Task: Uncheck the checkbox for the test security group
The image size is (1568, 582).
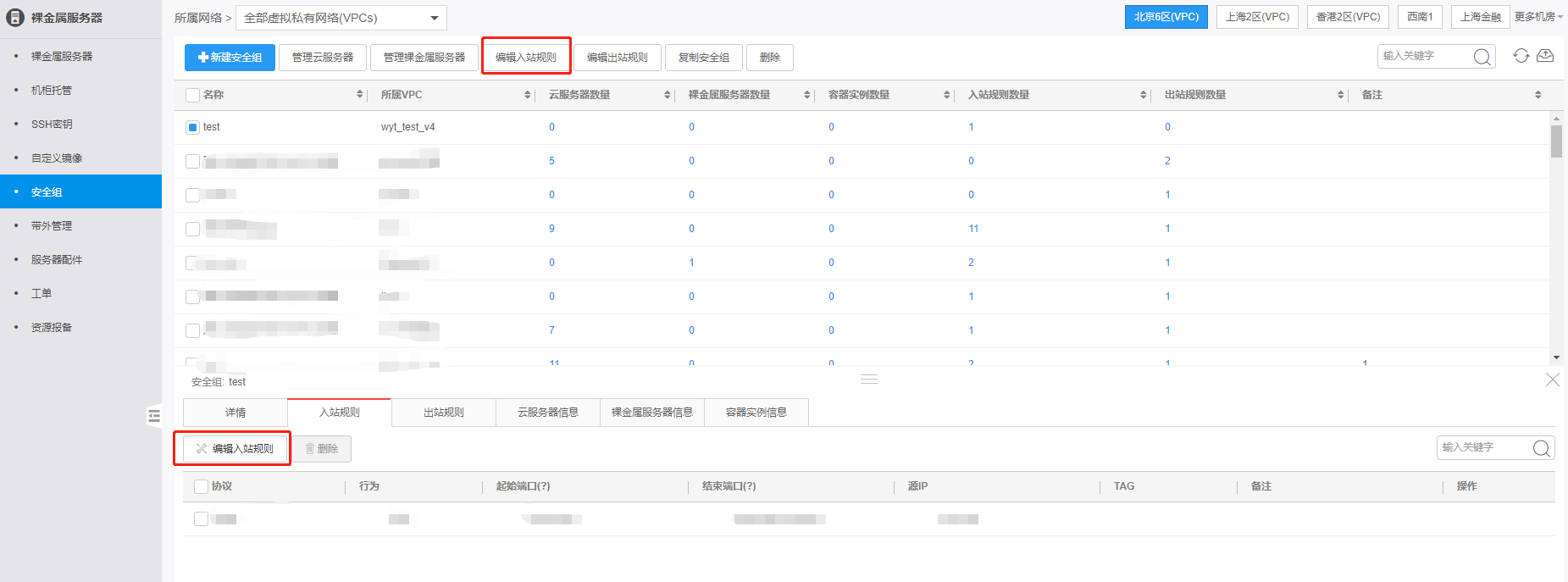Action: click(192, 127)
